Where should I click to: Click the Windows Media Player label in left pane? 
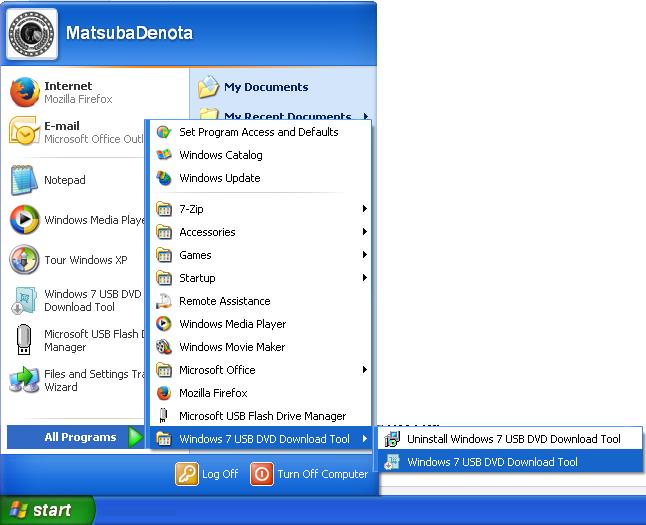[x=94, y=220]
